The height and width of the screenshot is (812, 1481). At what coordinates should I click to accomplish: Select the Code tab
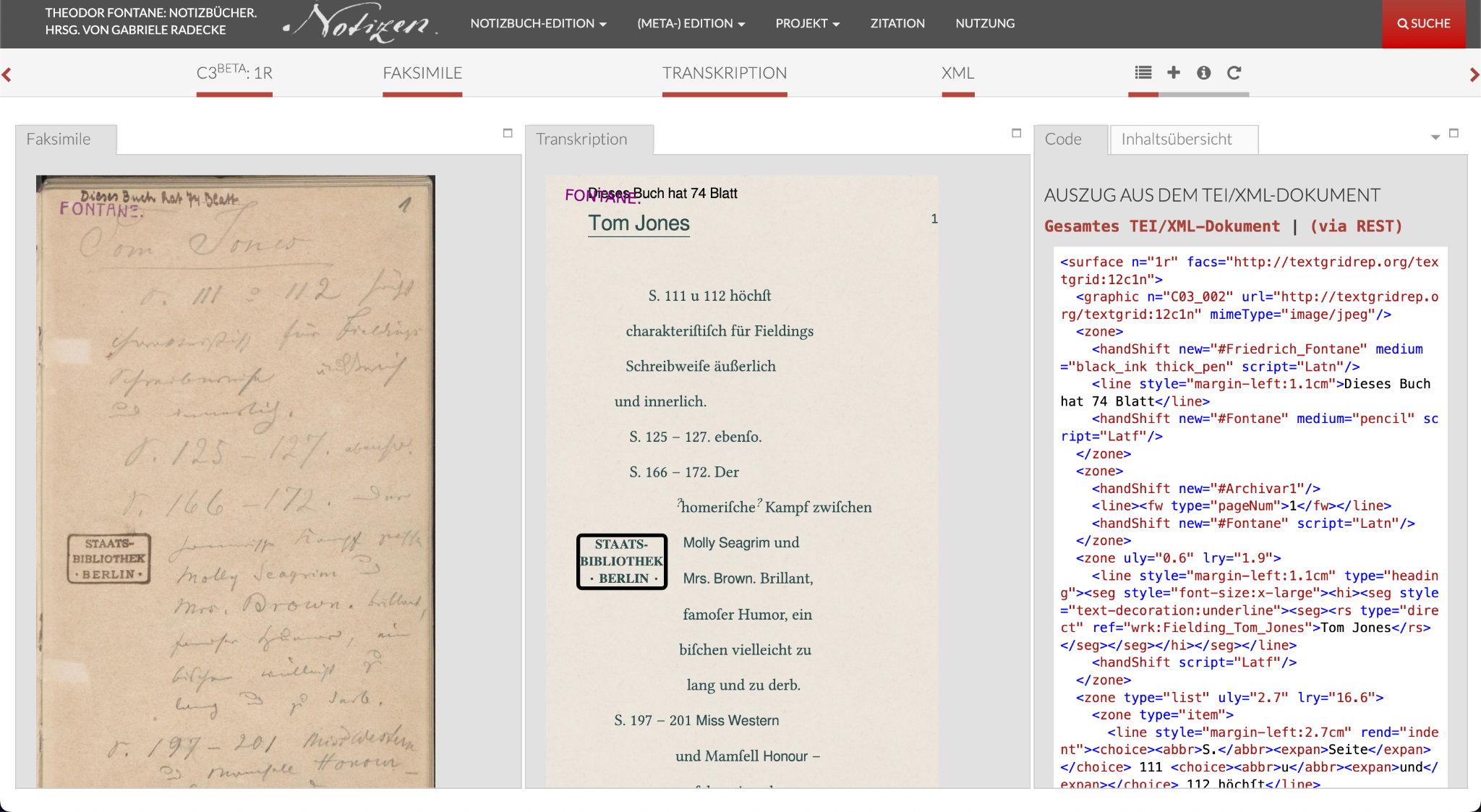[x=1071, y=139]
